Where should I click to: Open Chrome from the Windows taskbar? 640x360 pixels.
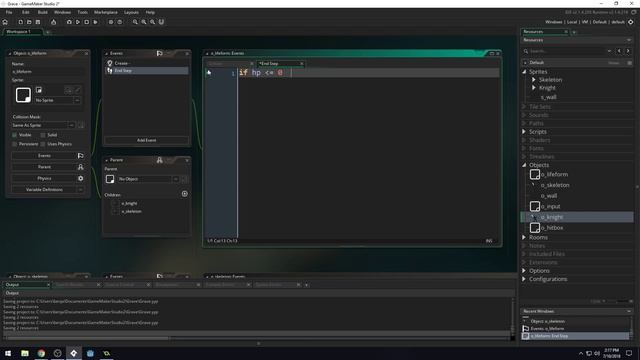(41, 353)
